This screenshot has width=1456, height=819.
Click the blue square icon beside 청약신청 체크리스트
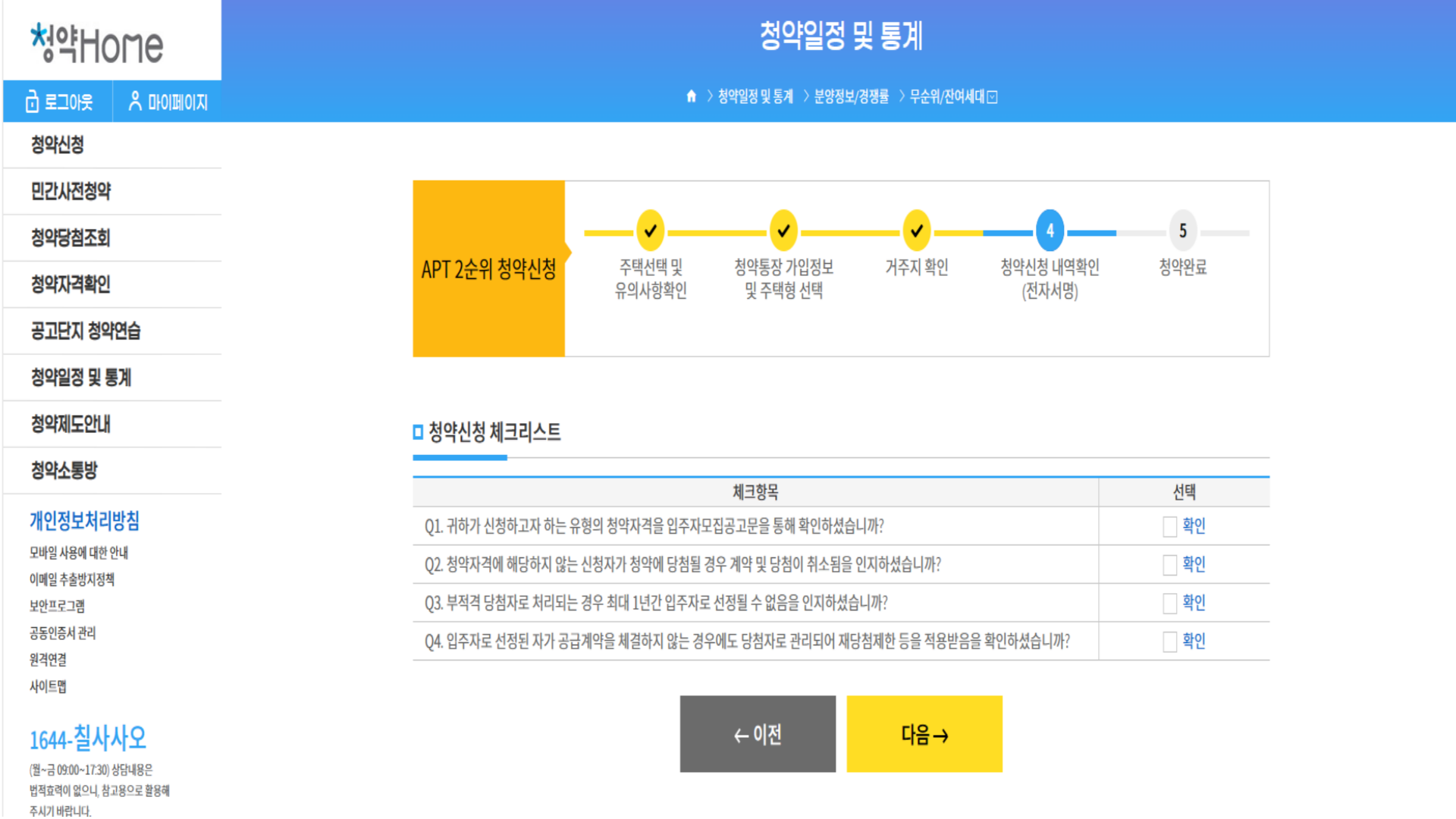[418, 432]
